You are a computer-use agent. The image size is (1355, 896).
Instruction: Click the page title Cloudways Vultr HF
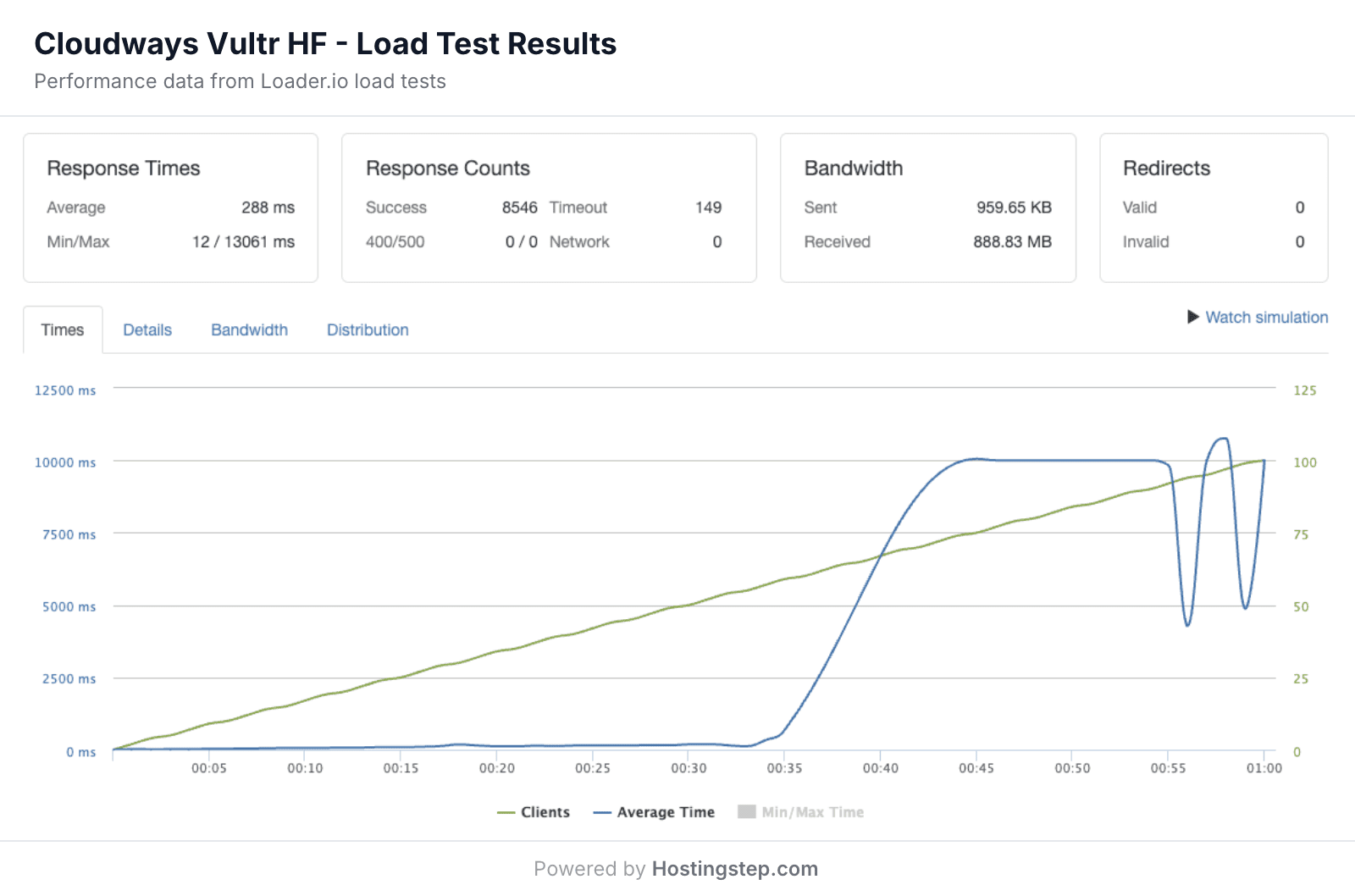(x=324, y=44)
